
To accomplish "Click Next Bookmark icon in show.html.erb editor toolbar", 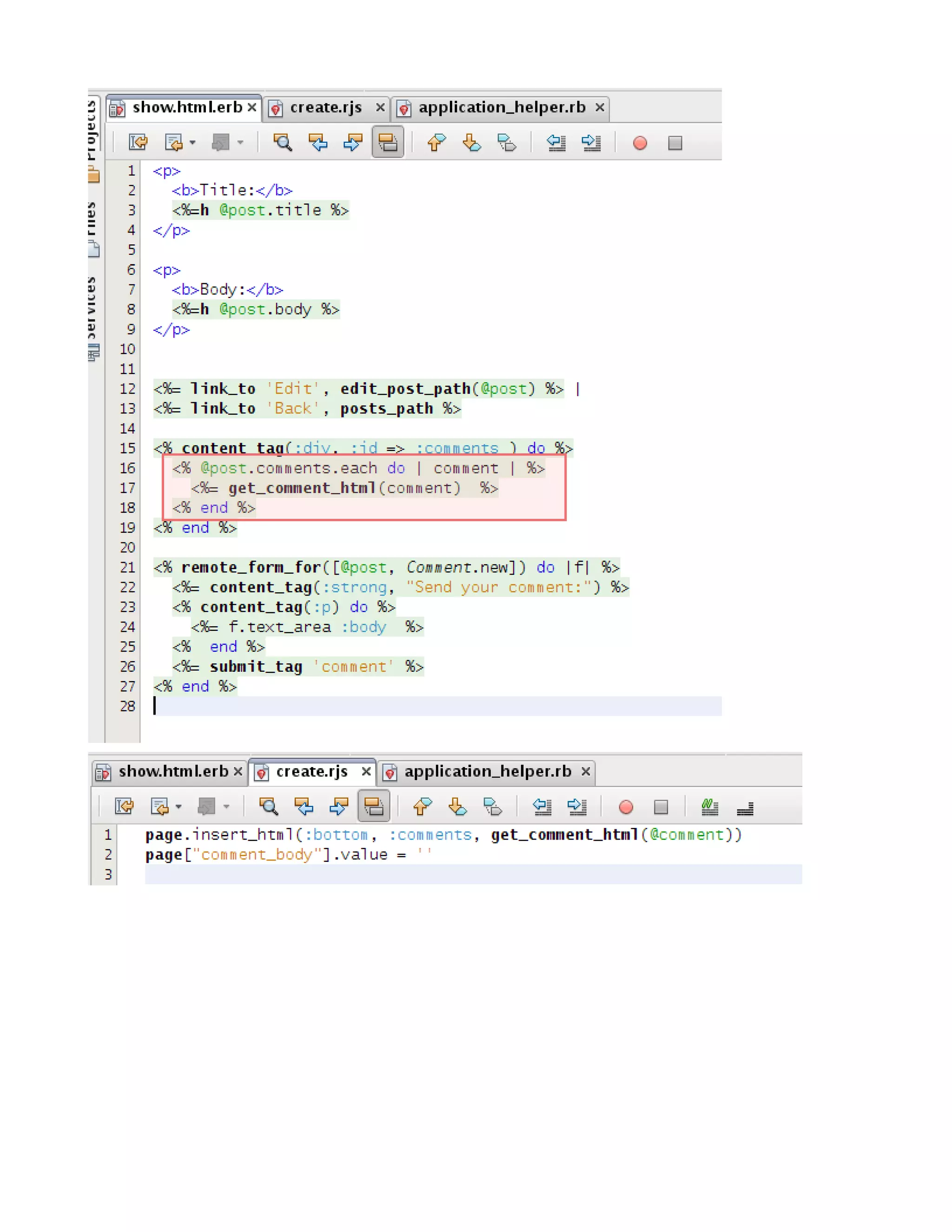I will coord(471,142).
